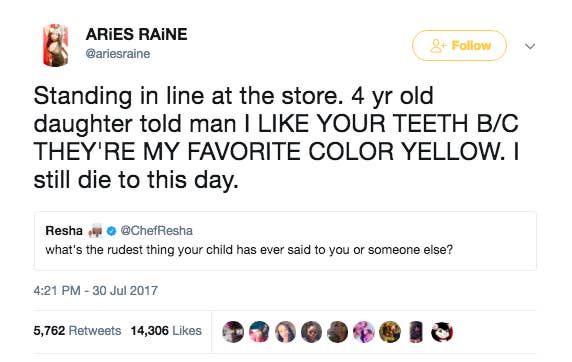Click the emoji next to Resha

pos(96,231)
